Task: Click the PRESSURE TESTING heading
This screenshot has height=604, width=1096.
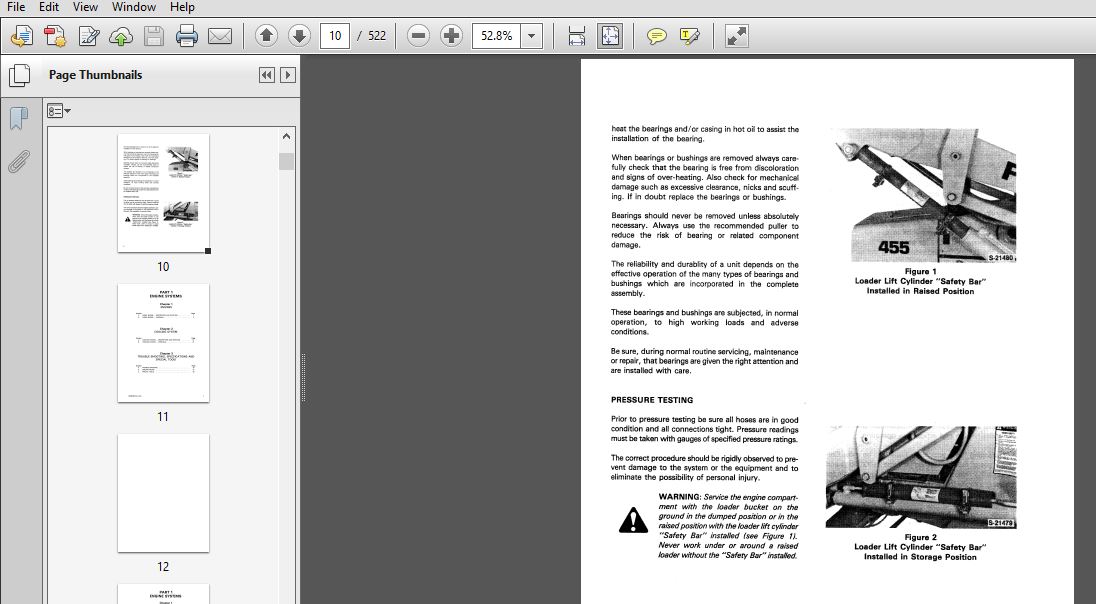Action: click(x=652, y=401)
